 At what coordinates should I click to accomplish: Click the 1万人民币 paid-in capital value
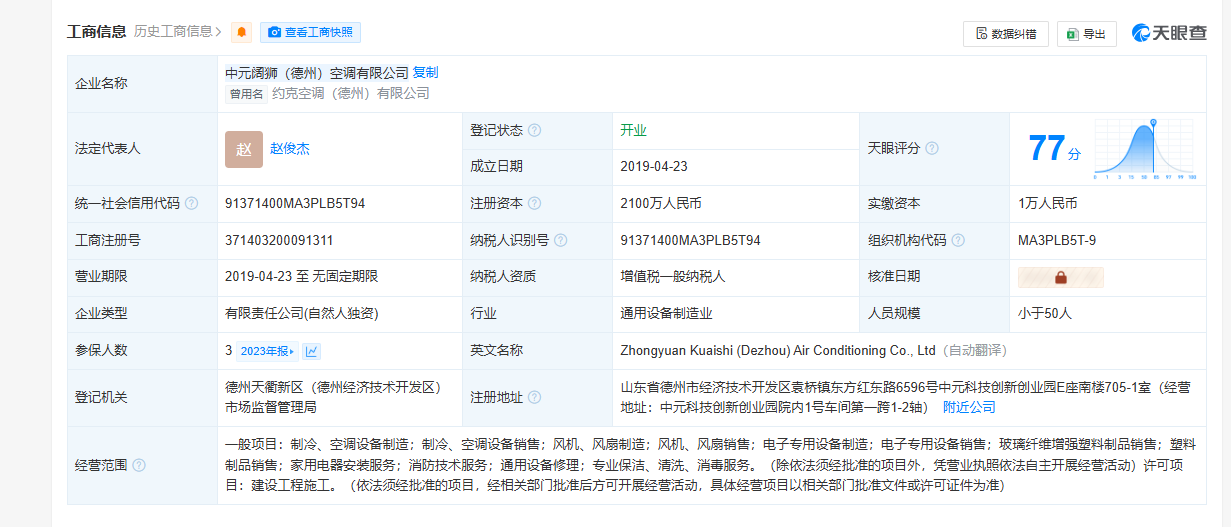click(x=1048, y=203)
